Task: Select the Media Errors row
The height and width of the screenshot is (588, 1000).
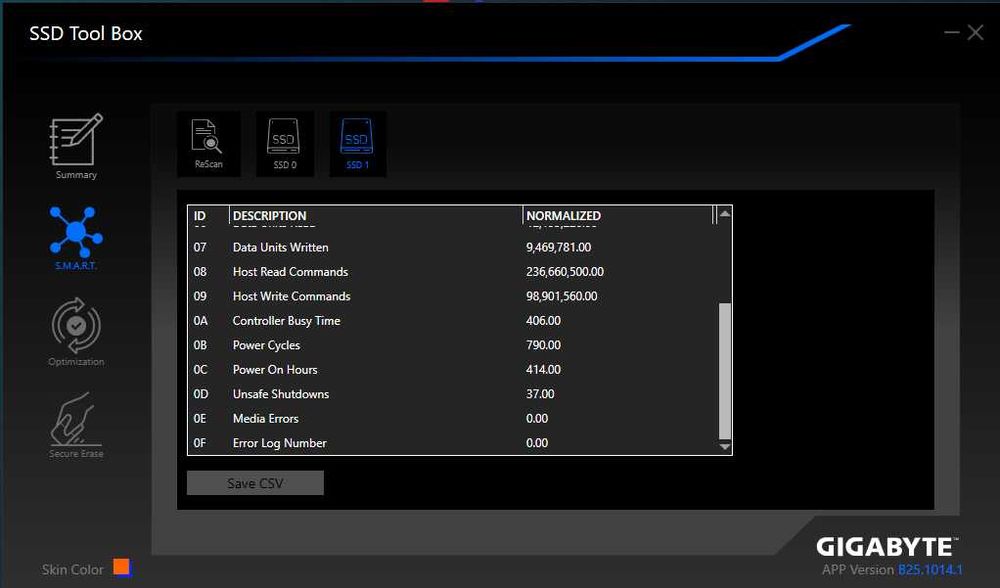Action: coord(453,418)
